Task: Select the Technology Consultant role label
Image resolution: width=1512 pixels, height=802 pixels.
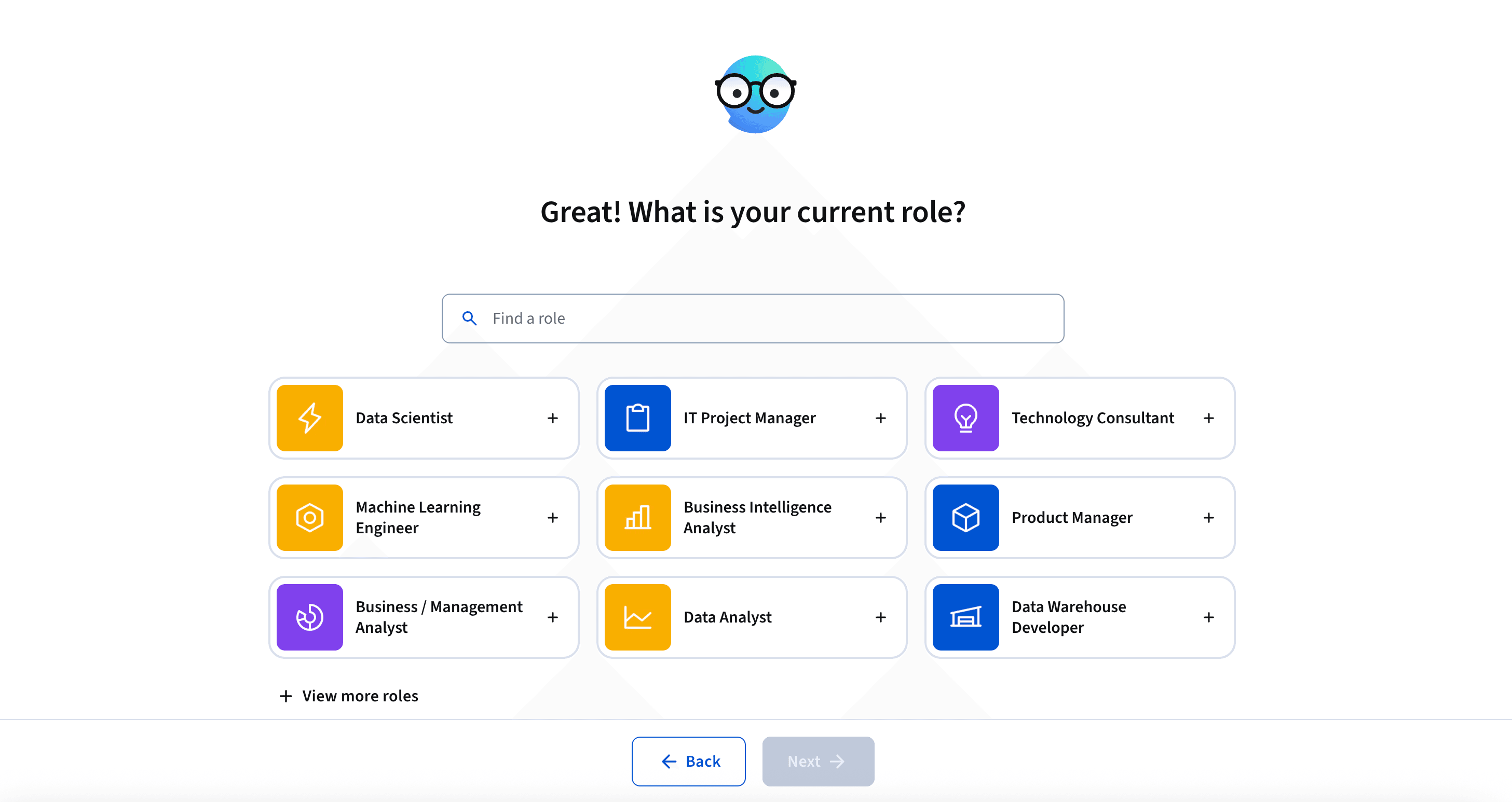Action: (1092, 418)
